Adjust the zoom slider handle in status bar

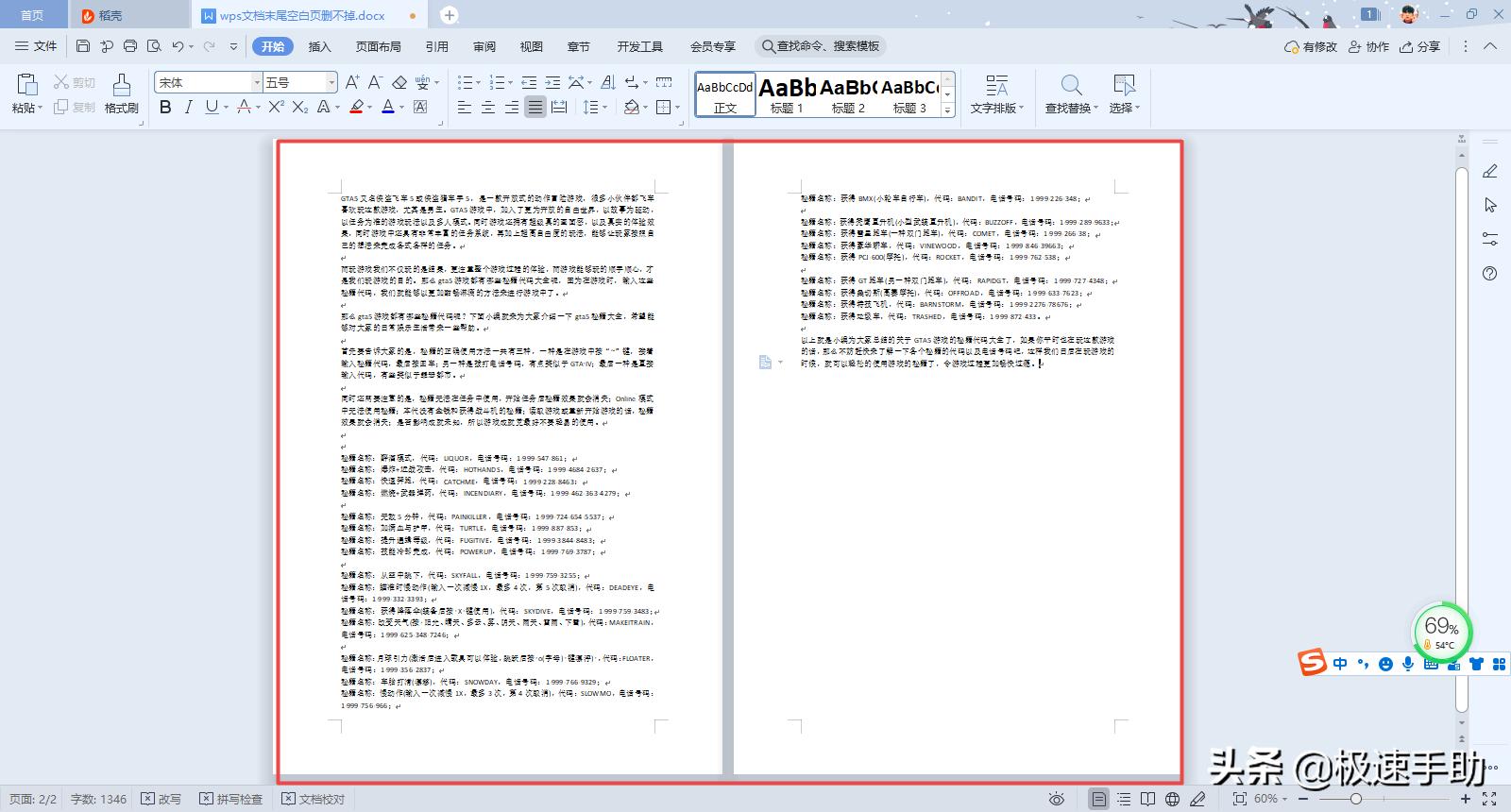[x=1355, y=799]
